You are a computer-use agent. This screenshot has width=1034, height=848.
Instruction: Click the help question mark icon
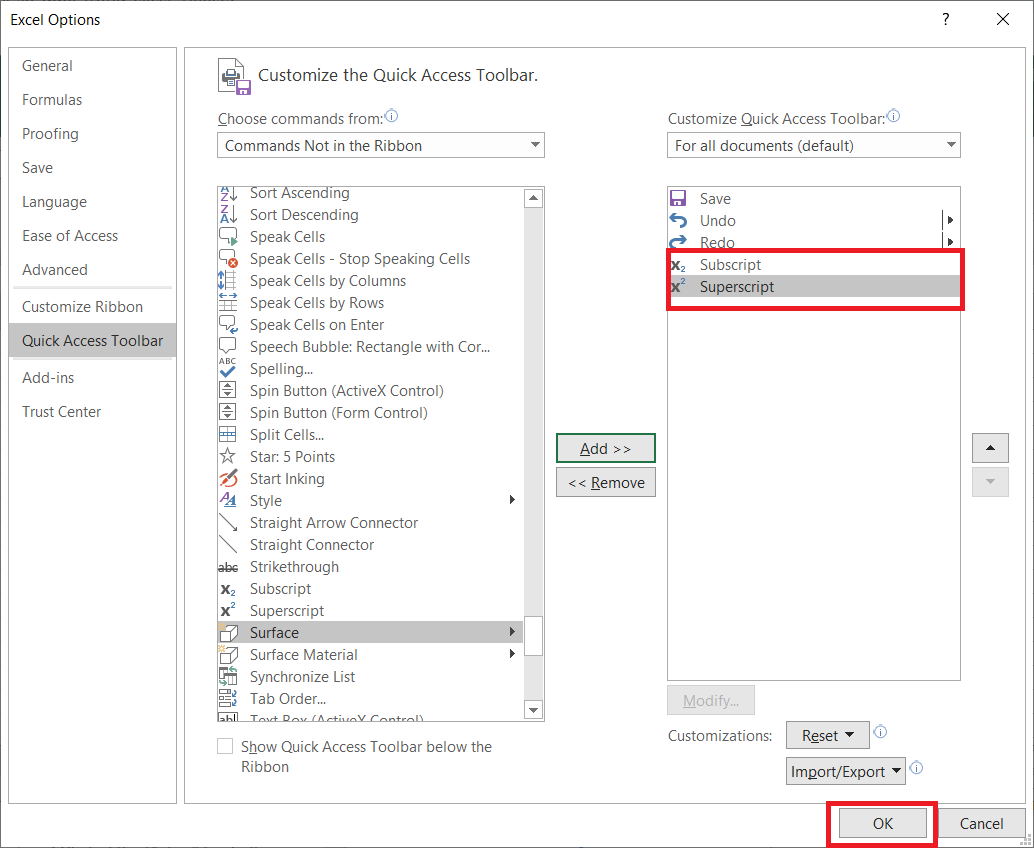946,19
